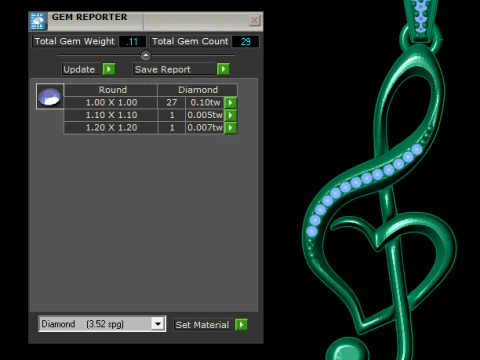Image resolution: width=480 pixels, height=360 pixels.
Task: Close the Gem Reporter window
Action: point(254,21)
